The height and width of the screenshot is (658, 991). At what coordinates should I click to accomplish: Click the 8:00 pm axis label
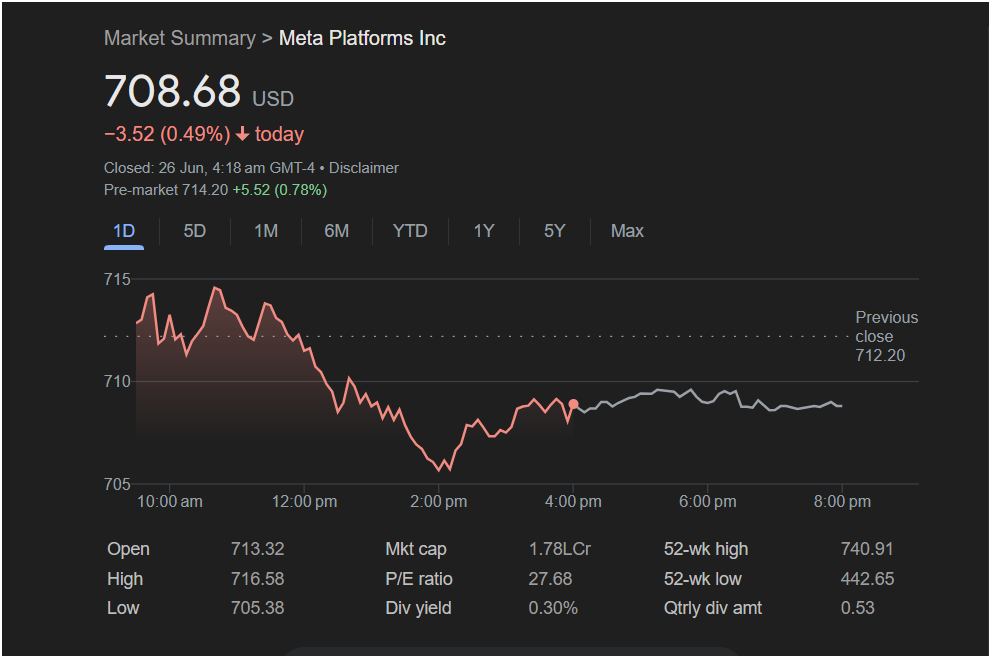click(x=842, y=502)
